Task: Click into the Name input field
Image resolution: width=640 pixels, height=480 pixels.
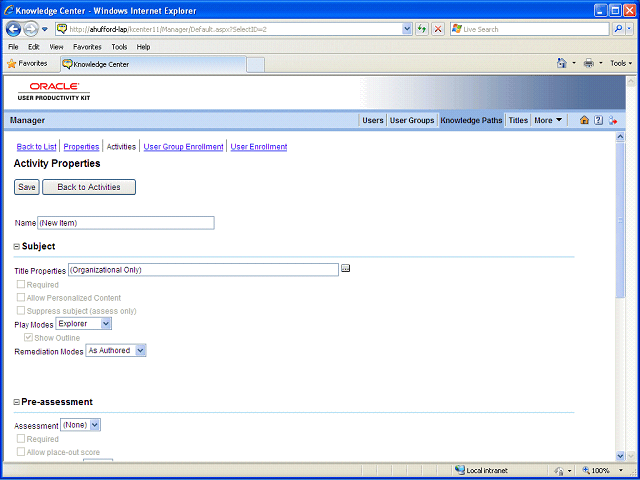Action: pyautogui.click(x=126, y=223)
